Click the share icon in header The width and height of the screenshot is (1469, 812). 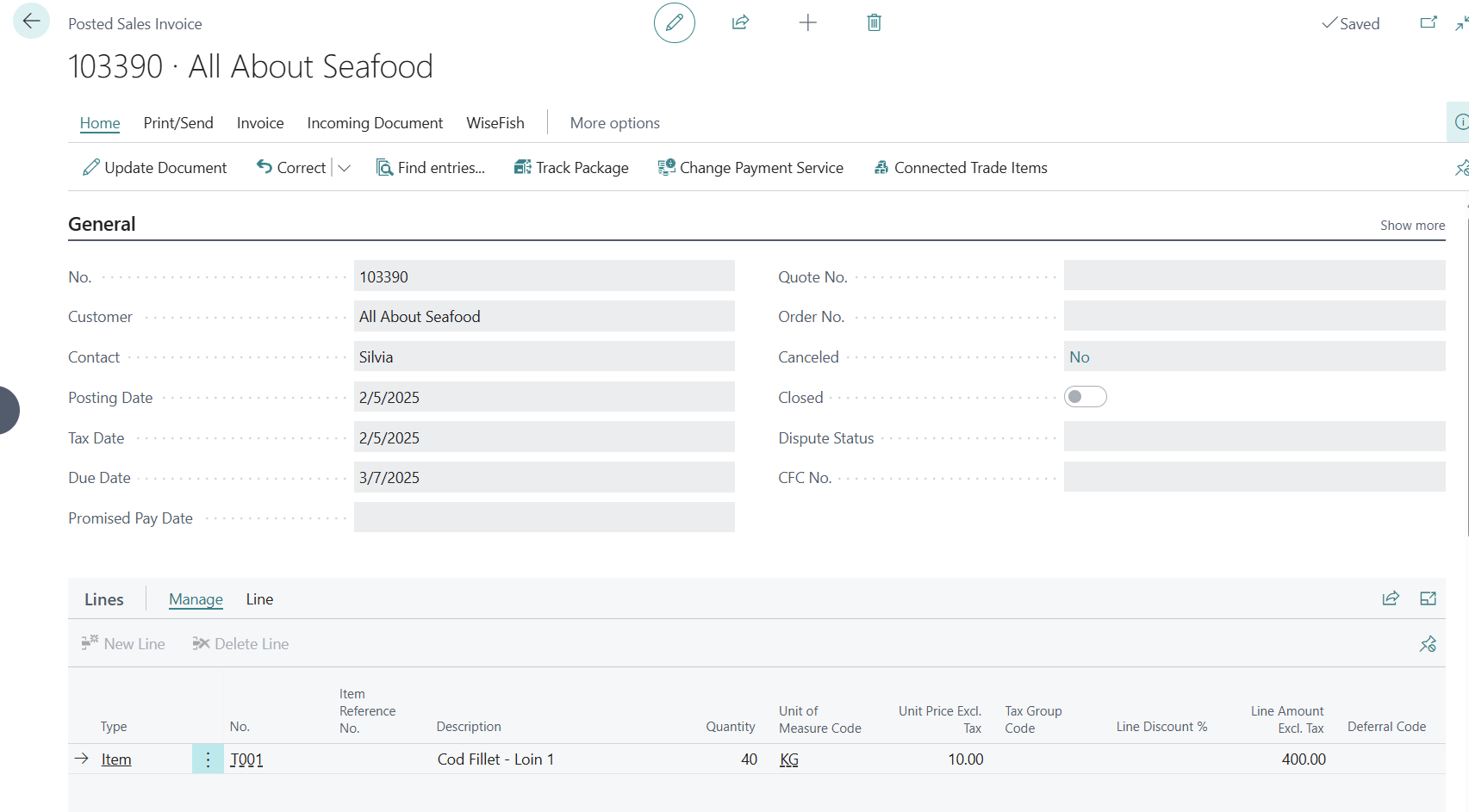[x=740, y=22]
